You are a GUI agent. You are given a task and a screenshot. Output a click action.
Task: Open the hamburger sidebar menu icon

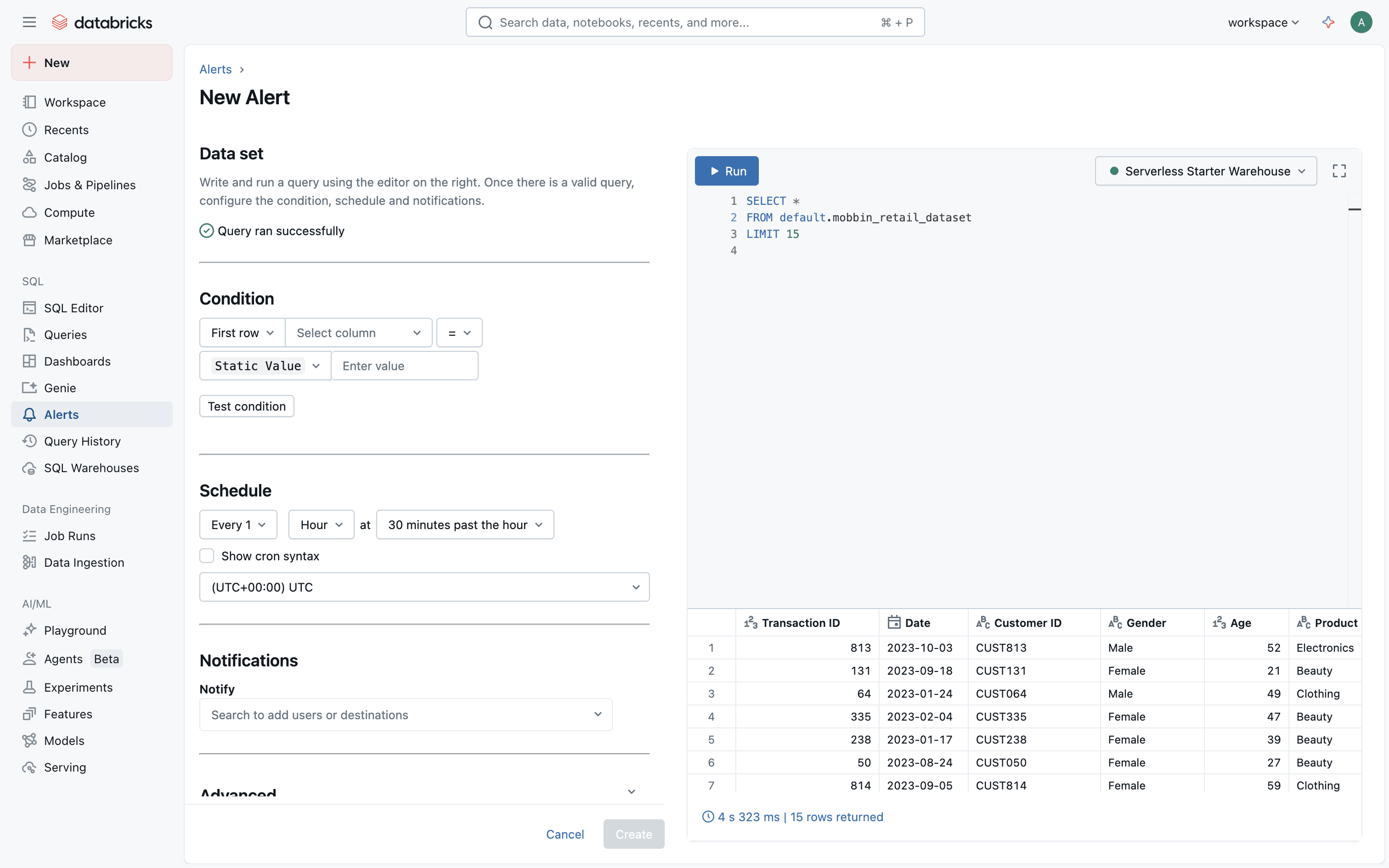(29, 23)
